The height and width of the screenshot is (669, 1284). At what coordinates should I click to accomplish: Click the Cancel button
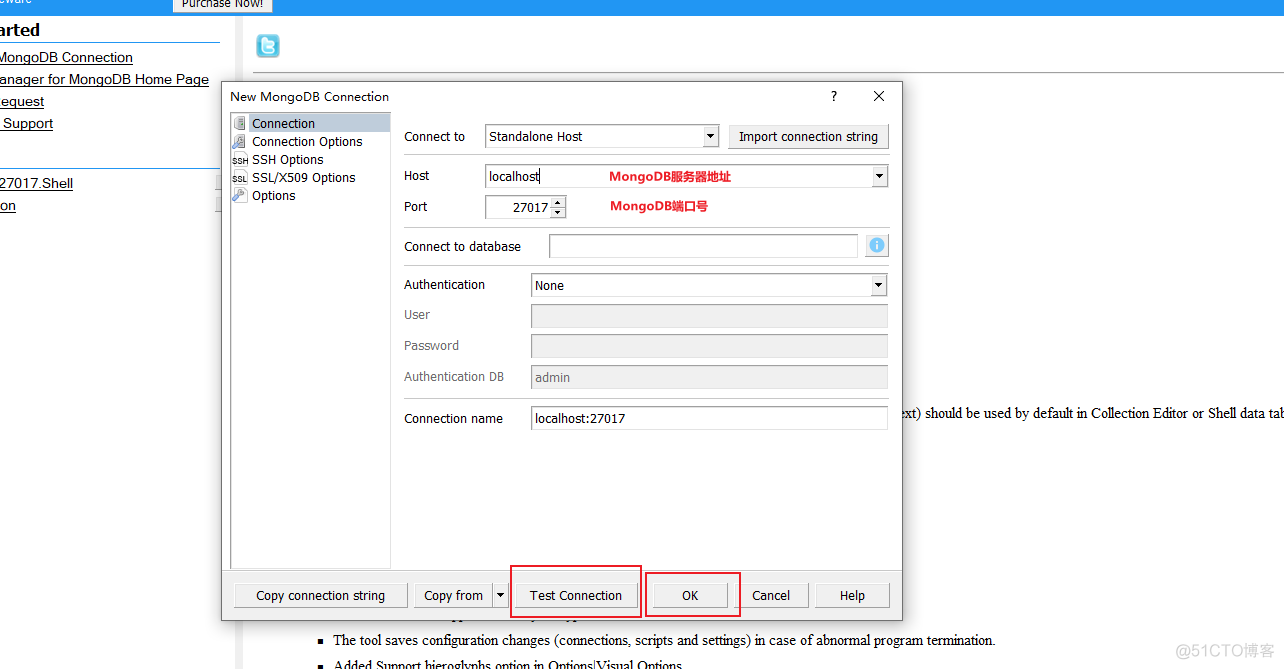coord(771,595)
